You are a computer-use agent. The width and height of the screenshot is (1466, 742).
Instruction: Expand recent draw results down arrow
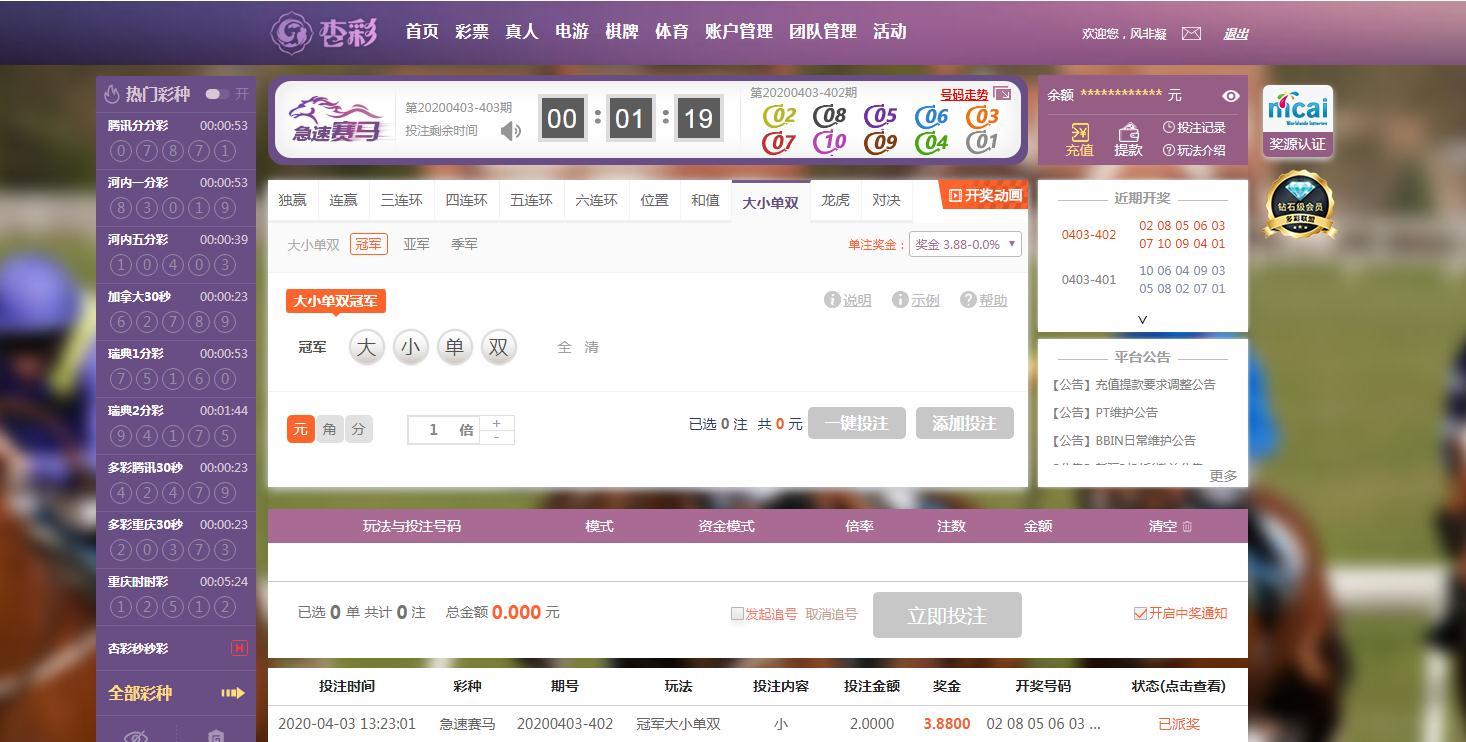[x=1142, y=320]
